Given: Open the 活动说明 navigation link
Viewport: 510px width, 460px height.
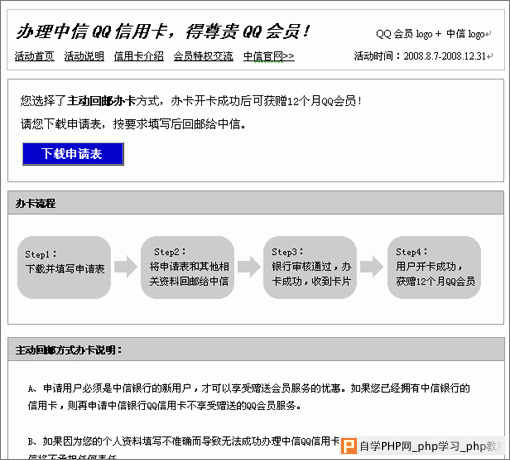Looking at the screenshot, I should (84, 56).
